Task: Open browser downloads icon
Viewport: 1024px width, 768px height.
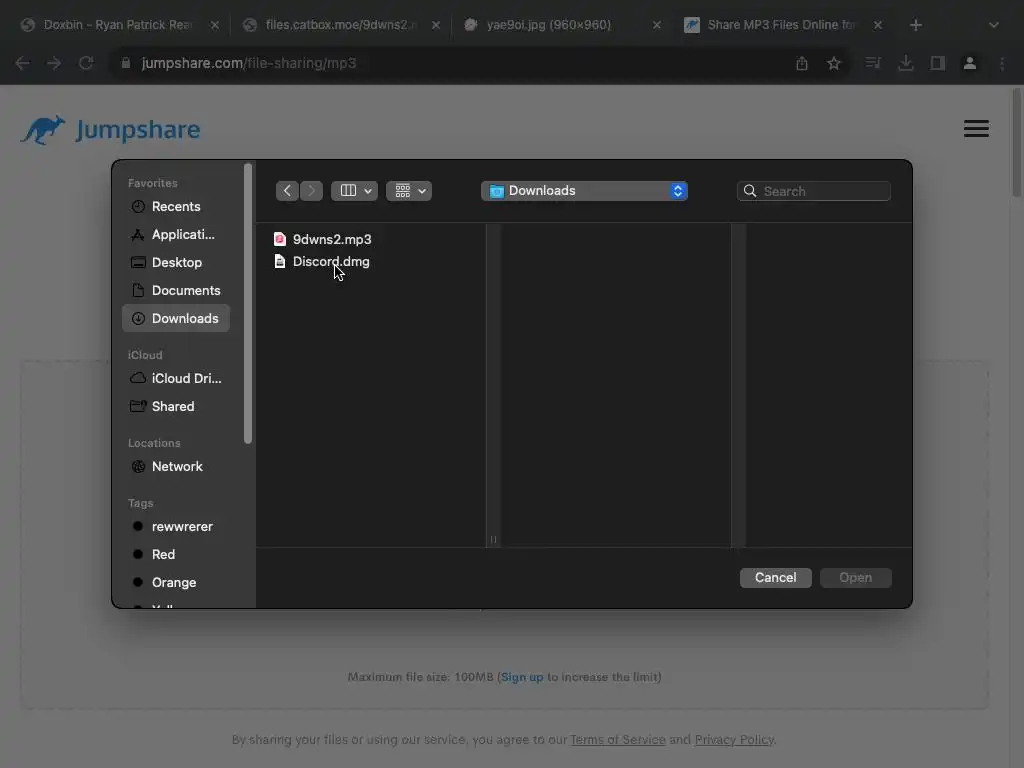Action: 906,63
